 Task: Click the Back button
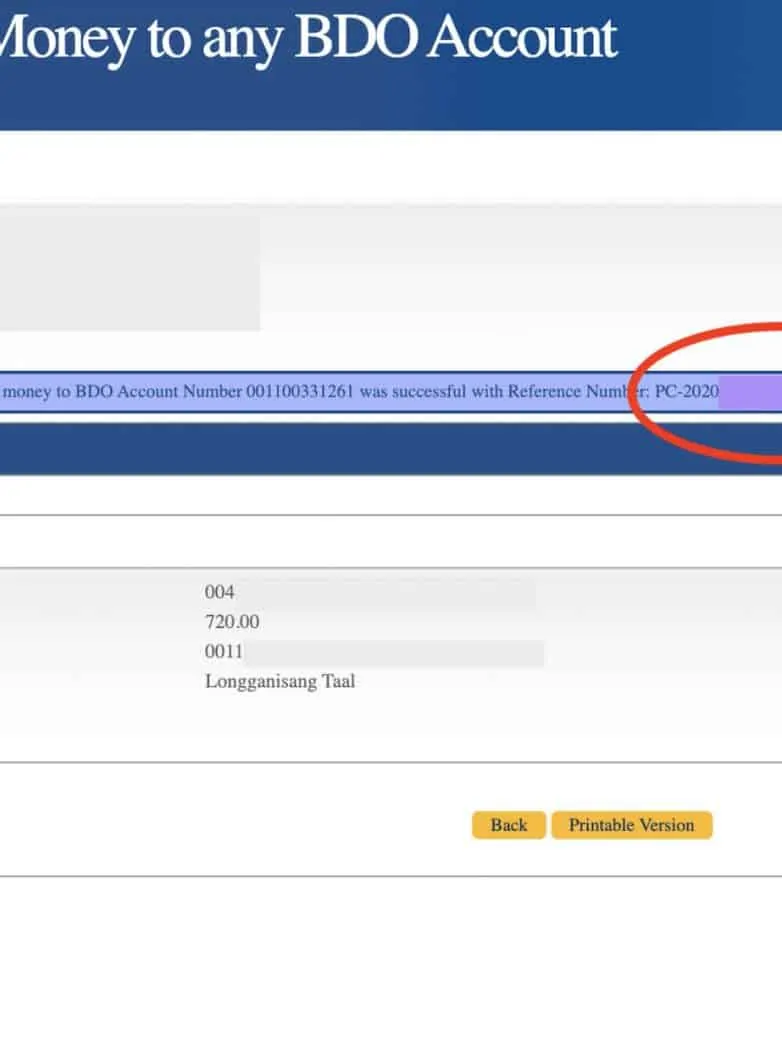[508, 825]
